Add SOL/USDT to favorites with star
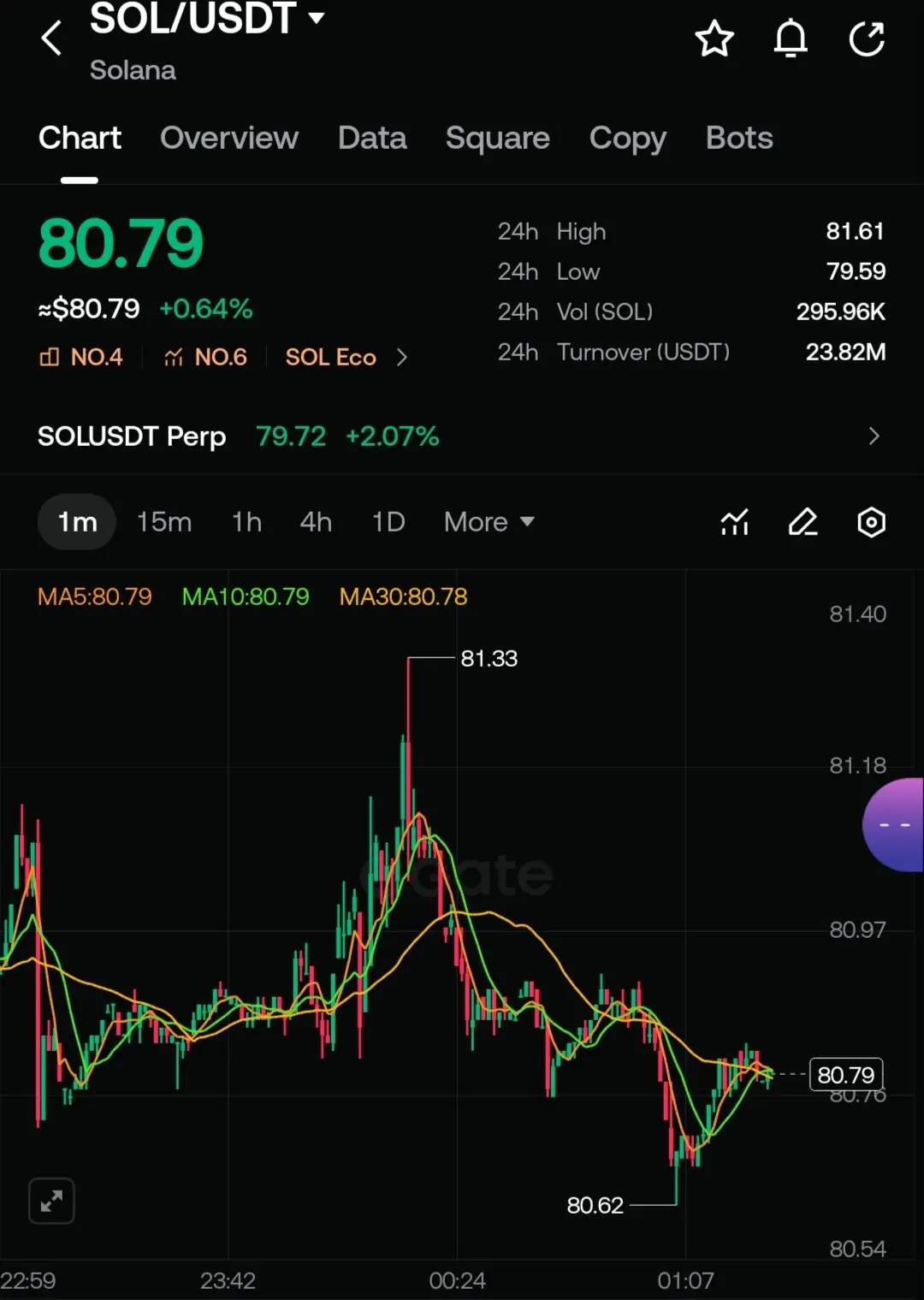This screenshot has height=1300, width=924. (714, 39)
